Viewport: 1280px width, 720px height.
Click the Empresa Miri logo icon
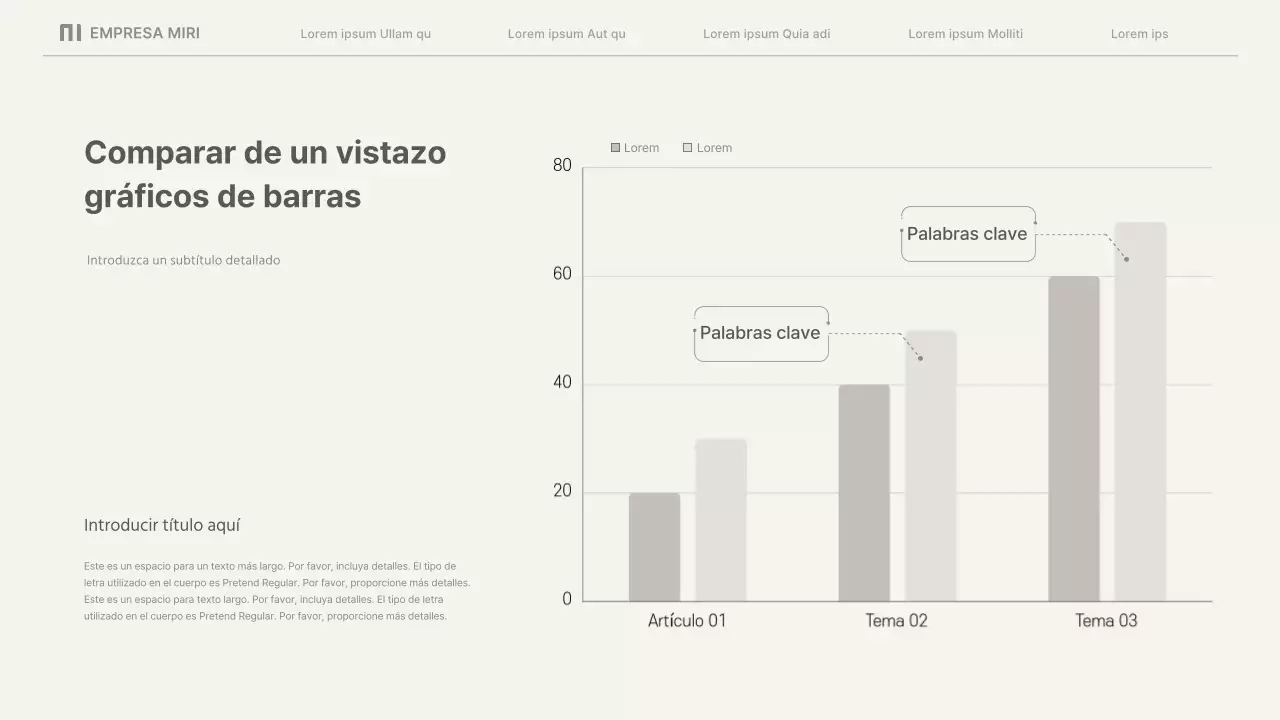(x=70, y=33)
